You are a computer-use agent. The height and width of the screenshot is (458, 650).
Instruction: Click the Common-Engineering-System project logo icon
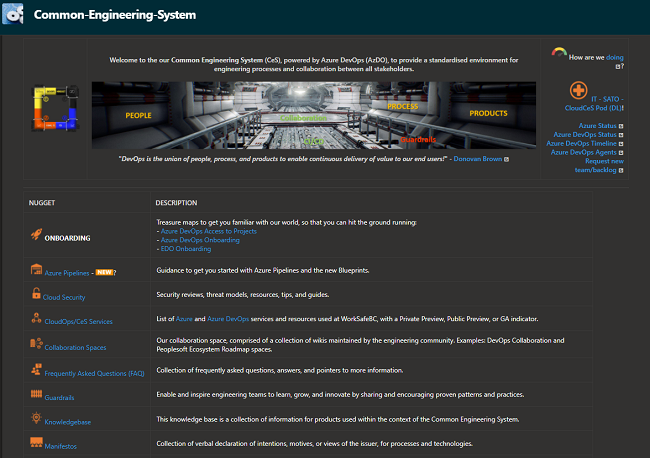click(13, 14)
